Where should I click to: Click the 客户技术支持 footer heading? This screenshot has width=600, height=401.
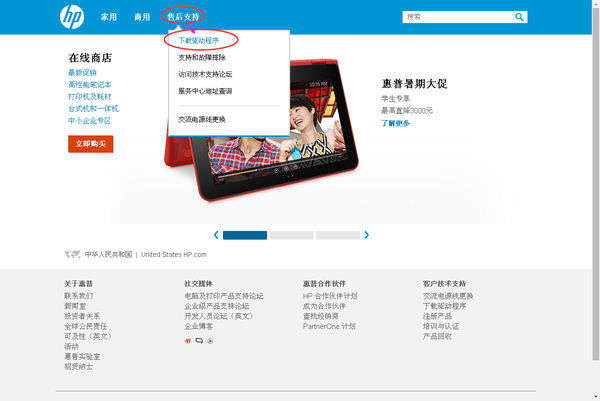(444, 284)
